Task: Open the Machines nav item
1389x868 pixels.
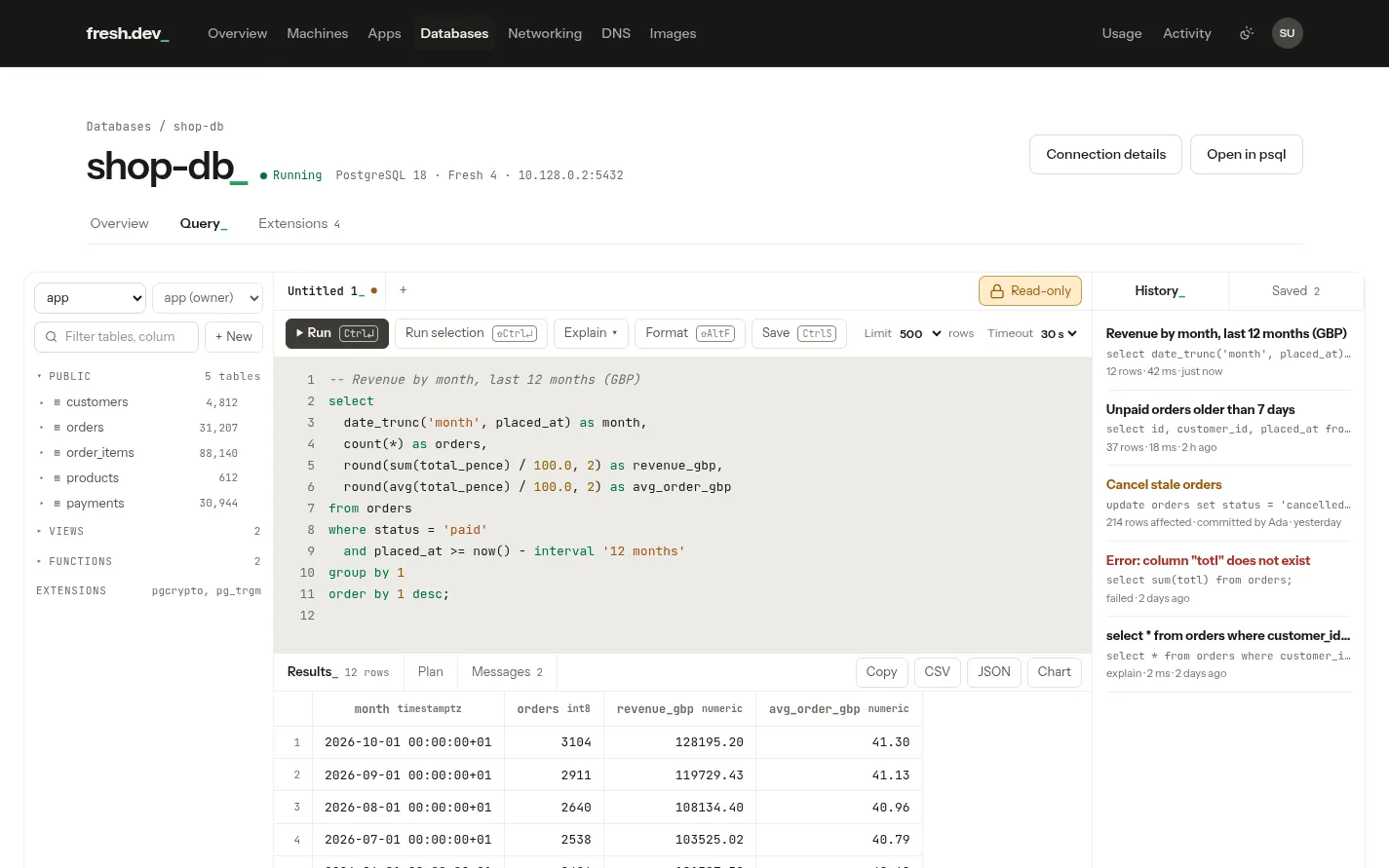Action: click(x=317, y=33)
